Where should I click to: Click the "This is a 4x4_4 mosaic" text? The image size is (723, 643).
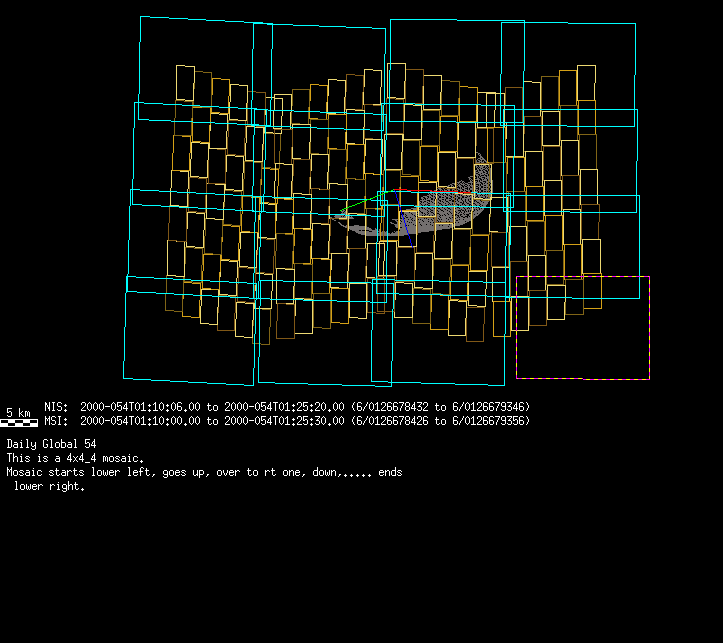click(x=75, y=457)
